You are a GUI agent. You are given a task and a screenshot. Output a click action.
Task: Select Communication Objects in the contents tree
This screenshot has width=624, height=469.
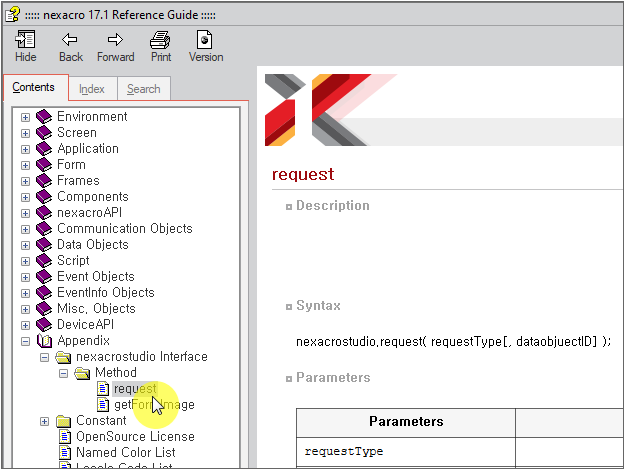[124, 229]
